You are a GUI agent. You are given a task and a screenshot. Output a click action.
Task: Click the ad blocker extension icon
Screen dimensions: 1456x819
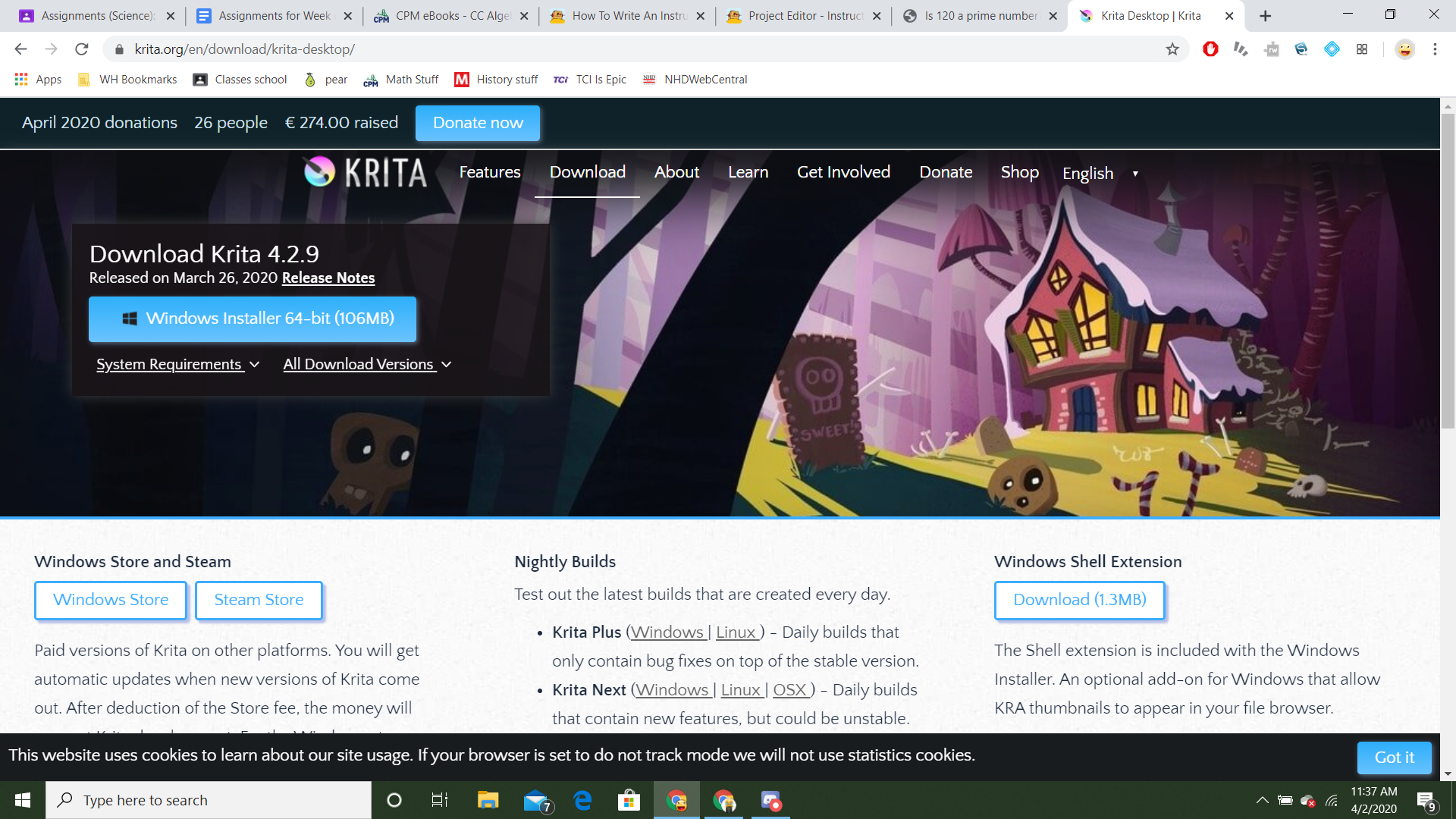(1210, 49)
